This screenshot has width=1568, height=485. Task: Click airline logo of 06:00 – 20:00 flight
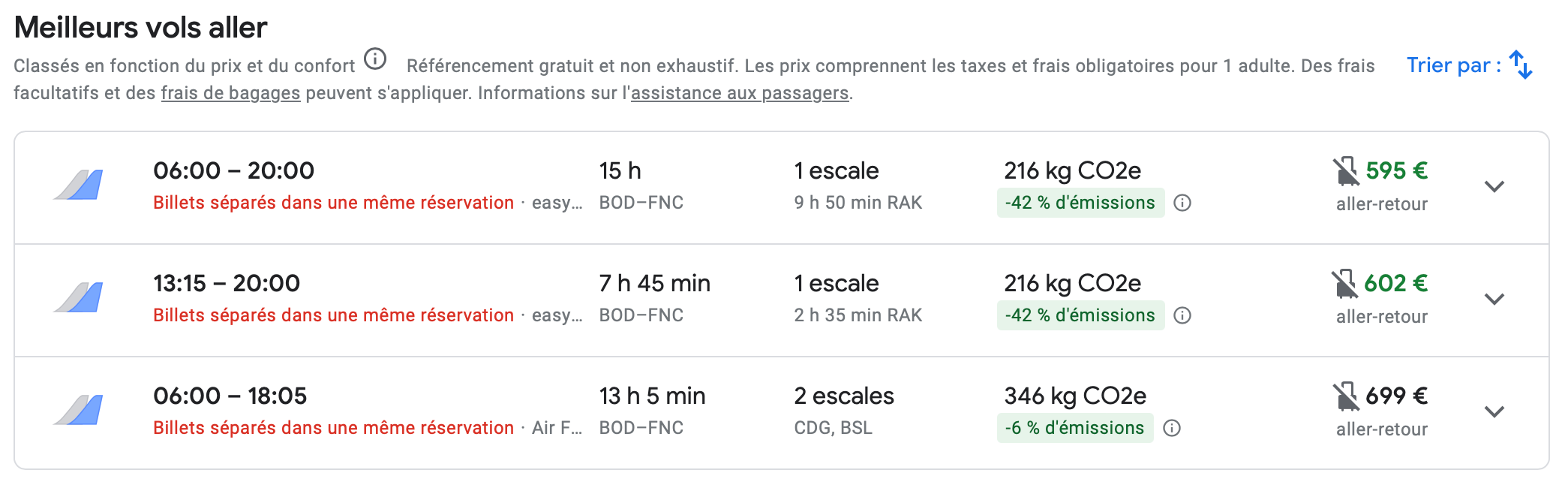coord(79,185)
